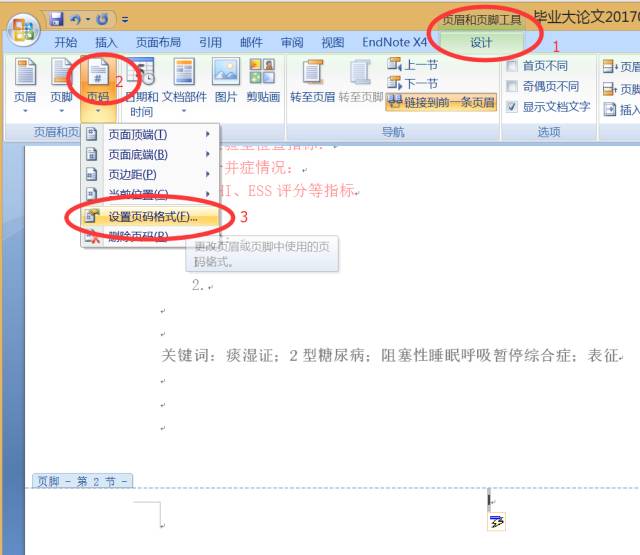Viewport: 640px width, 555px height.
Task: Choose 删除页码(R) menu entry
Action: (150, 236)
